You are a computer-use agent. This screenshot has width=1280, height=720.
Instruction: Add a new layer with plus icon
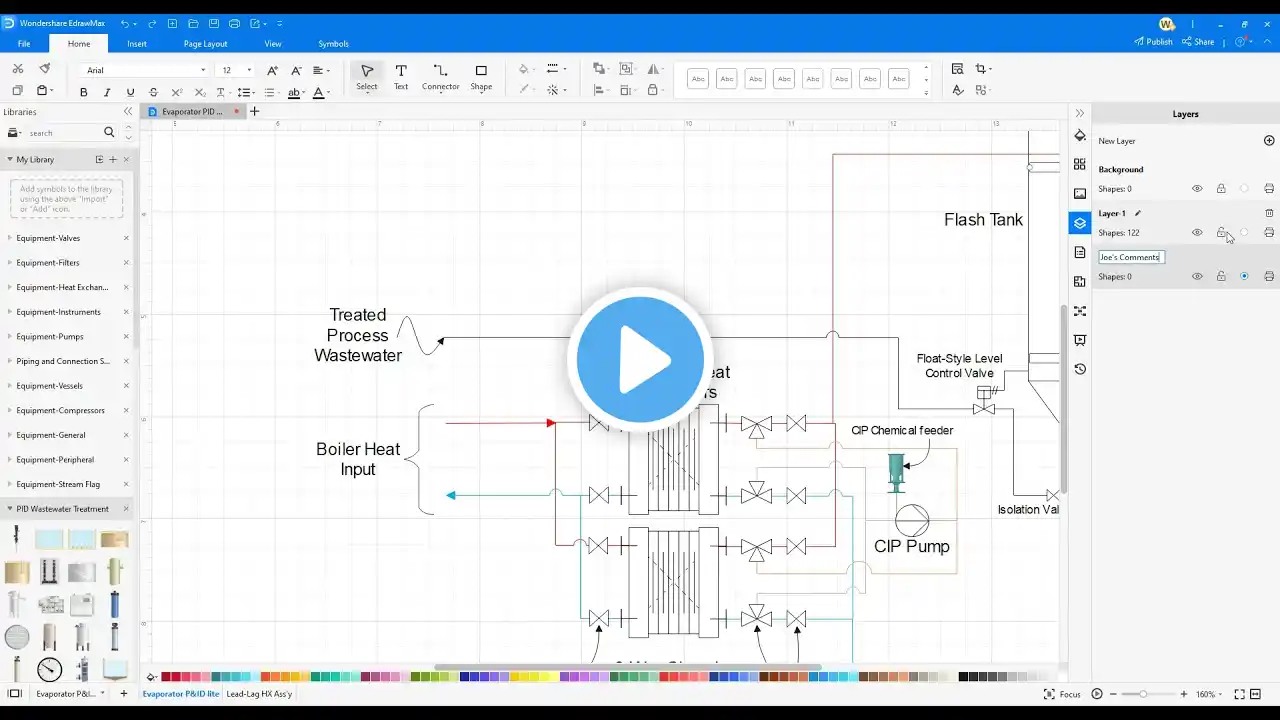pos(1269,141)
